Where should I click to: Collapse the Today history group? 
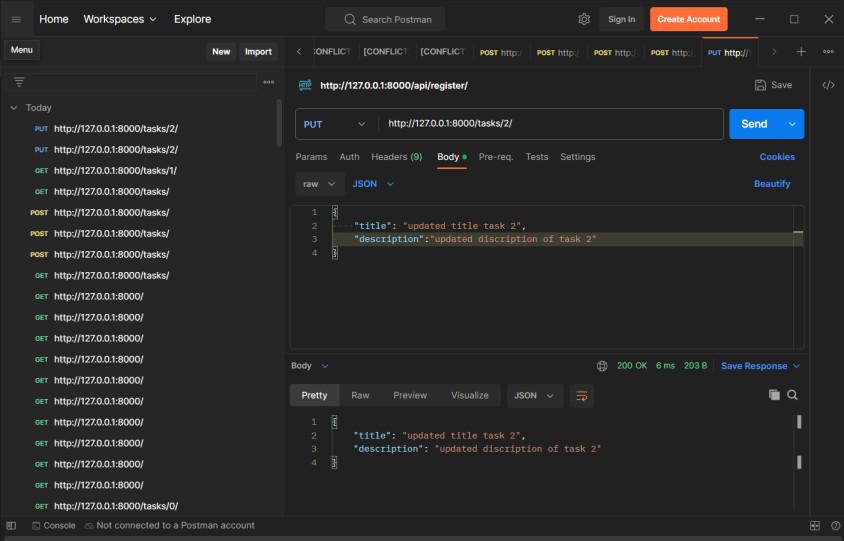(14, 107)
